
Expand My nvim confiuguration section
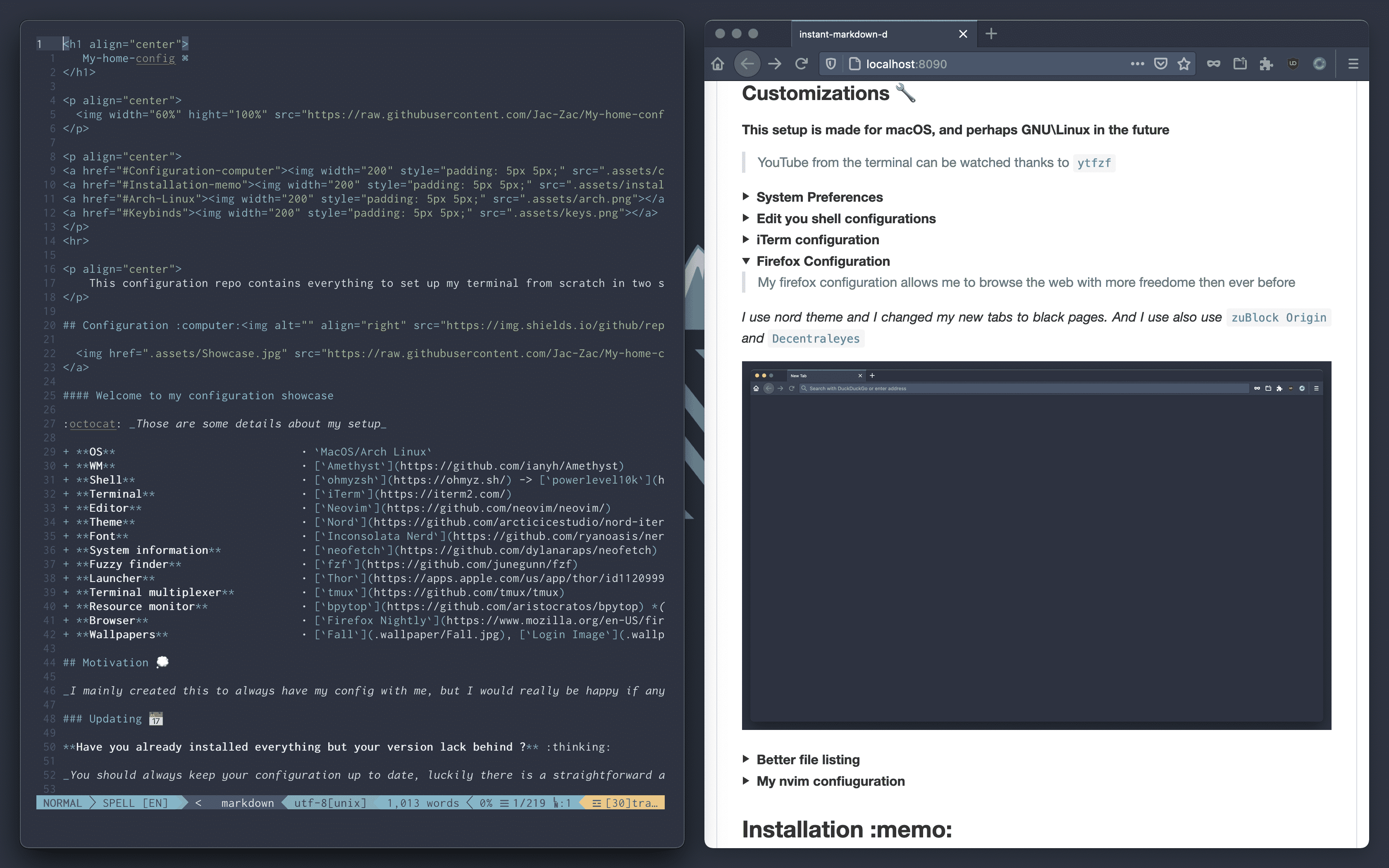click(830, 781)
